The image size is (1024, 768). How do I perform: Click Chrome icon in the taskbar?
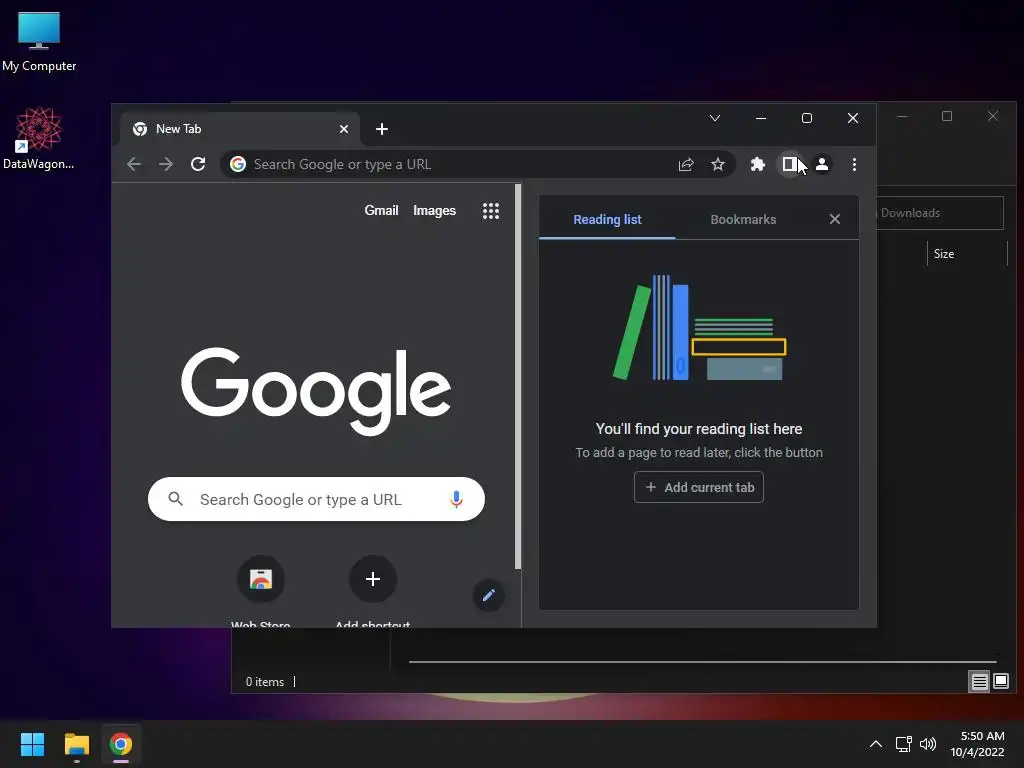pyautogui.click(x=121, y=744)
